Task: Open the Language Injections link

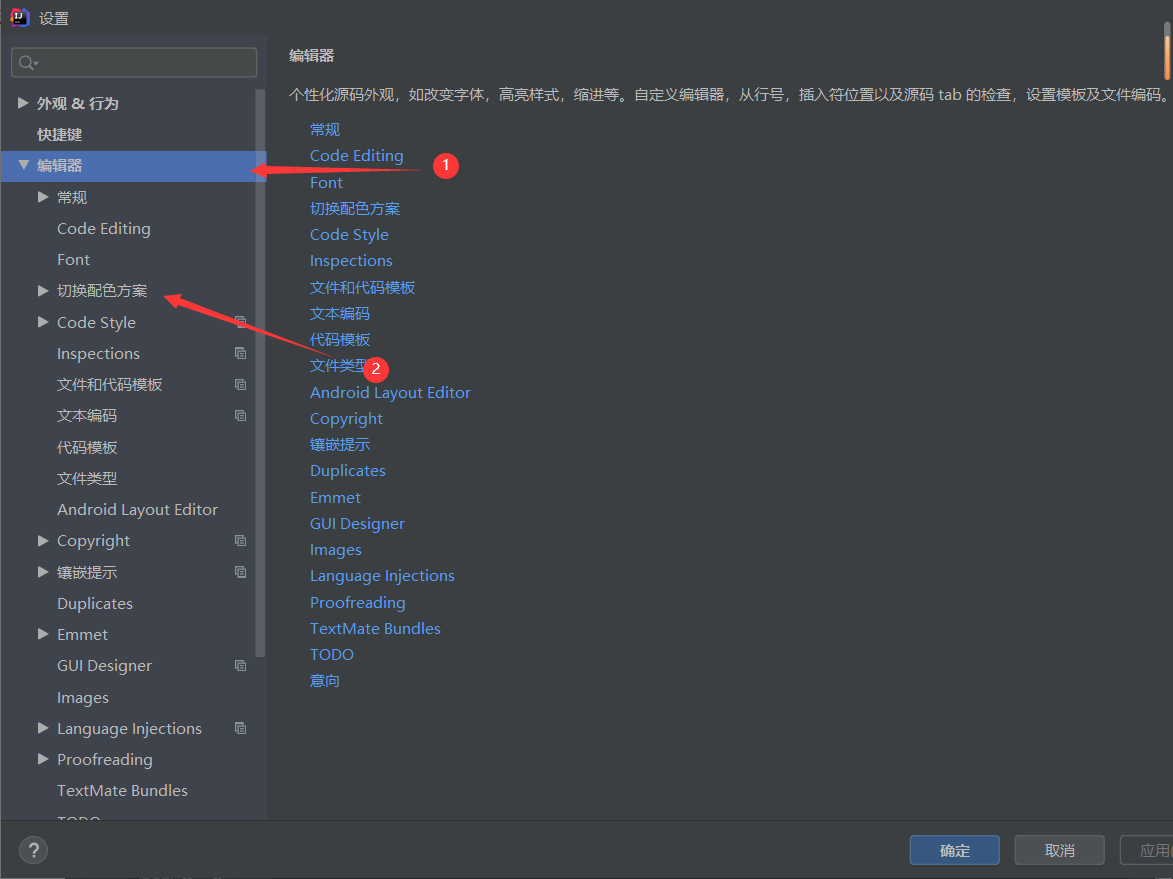Action: 382,576
